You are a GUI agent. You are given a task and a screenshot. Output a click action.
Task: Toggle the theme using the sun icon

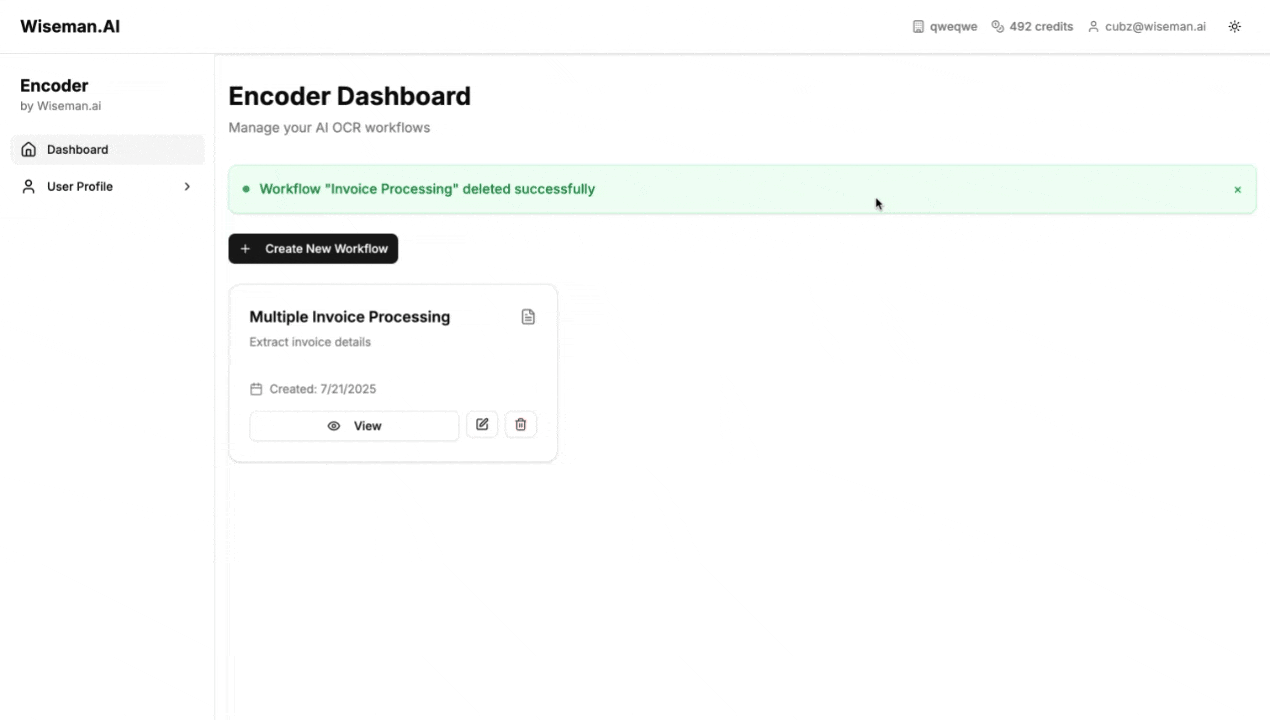[x=1234, y=26]
